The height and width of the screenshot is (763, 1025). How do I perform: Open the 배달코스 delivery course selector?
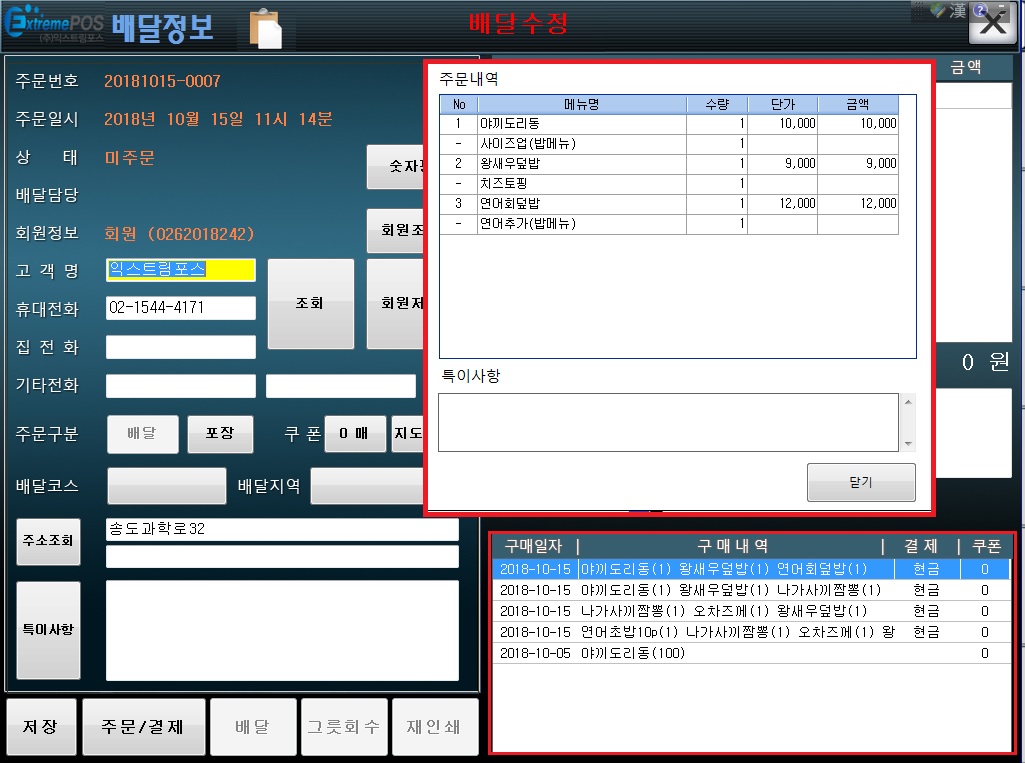click(x=167, y=486)
